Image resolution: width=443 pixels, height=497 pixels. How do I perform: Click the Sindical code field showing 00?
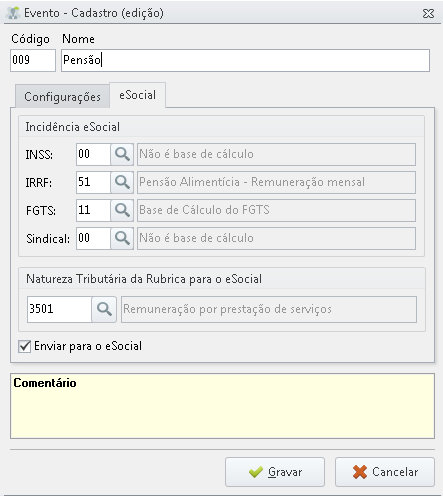click(x=93, y=238)
